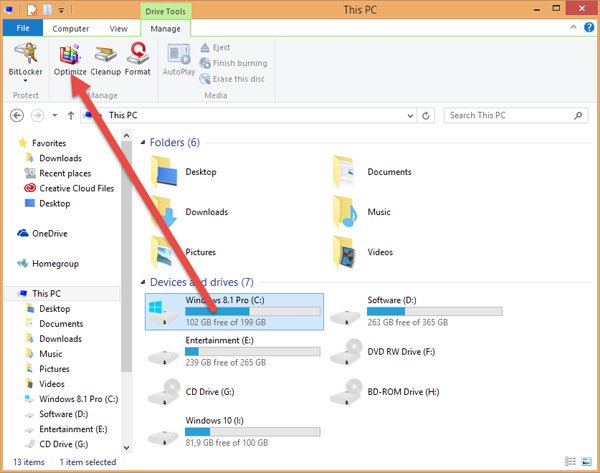Collapse the Devices and drives group
This screenshot has height=473, width=600.
[143, 282]
